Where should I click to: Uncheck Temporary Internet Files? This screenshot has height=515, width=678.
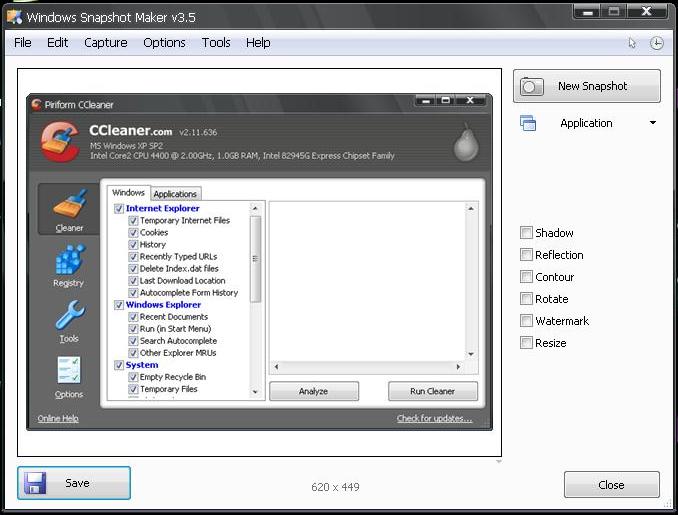coord(133,221)
